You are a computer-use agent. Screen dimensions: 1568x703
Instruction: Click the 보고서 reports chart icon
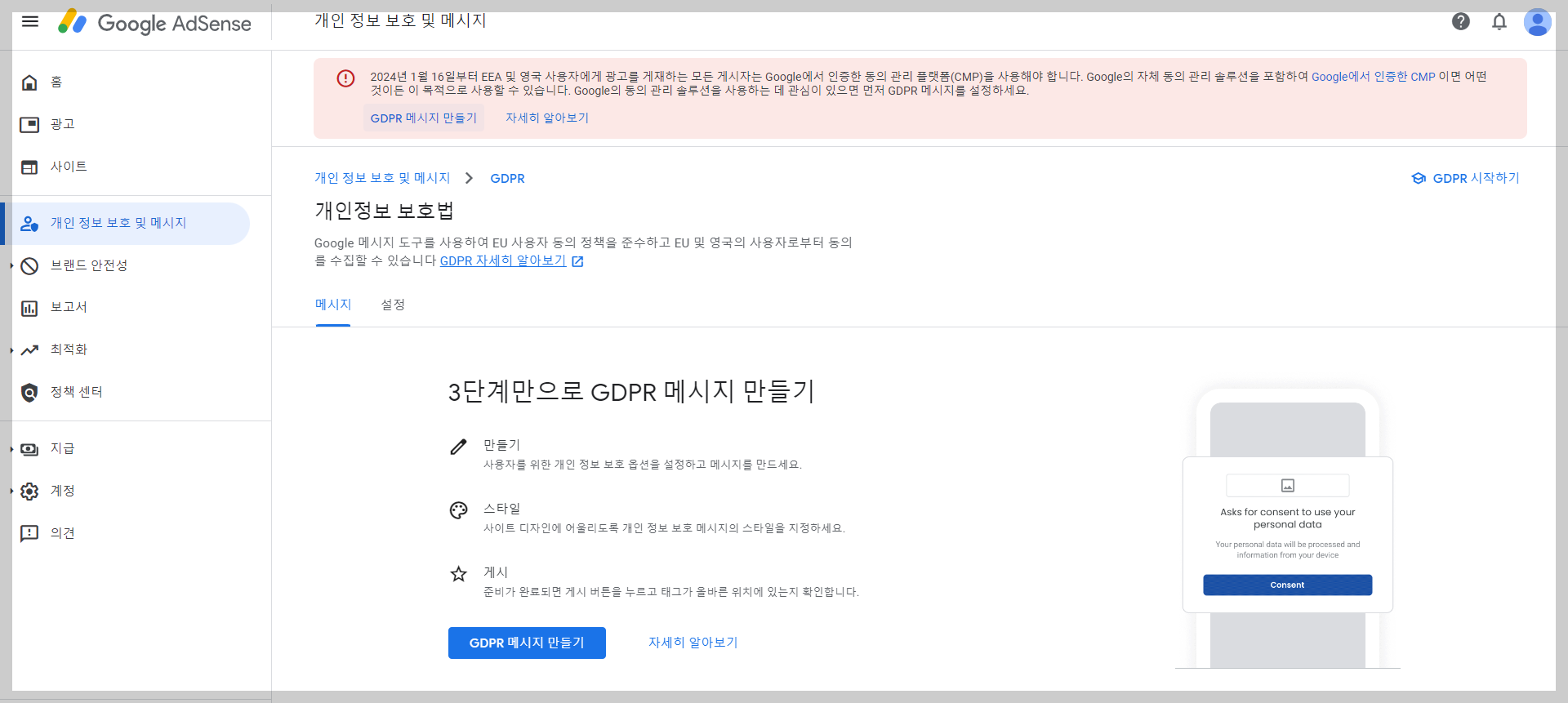click(29, 308)
